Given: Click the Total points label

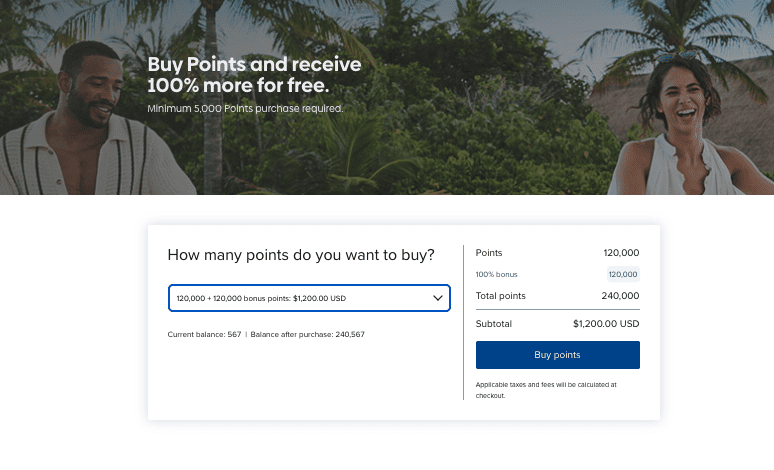Looking at the screenshot, I should (x=500, y=296).
